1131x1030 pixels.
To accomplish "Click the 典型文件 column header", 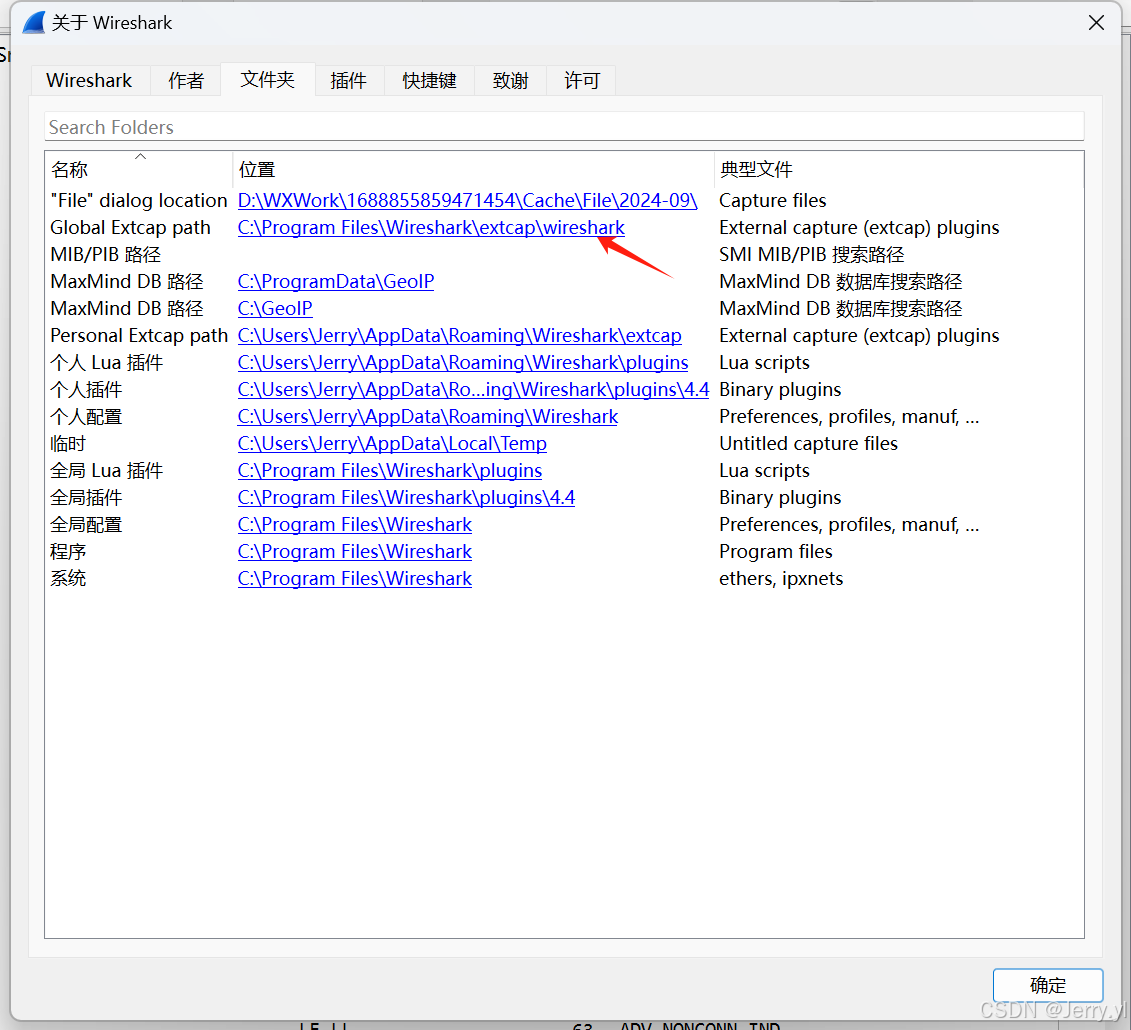I will point(899,170).
